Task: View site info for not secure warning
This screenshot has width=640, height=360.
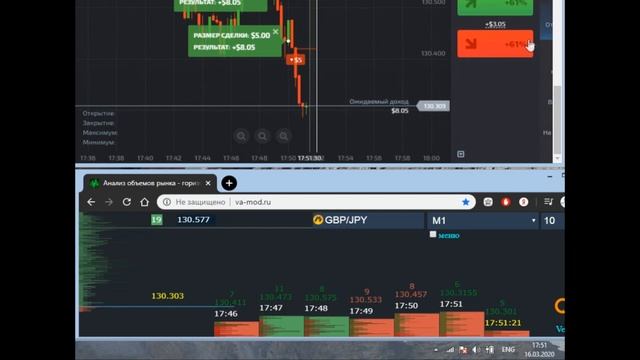Action: click(x=167, y=202)
